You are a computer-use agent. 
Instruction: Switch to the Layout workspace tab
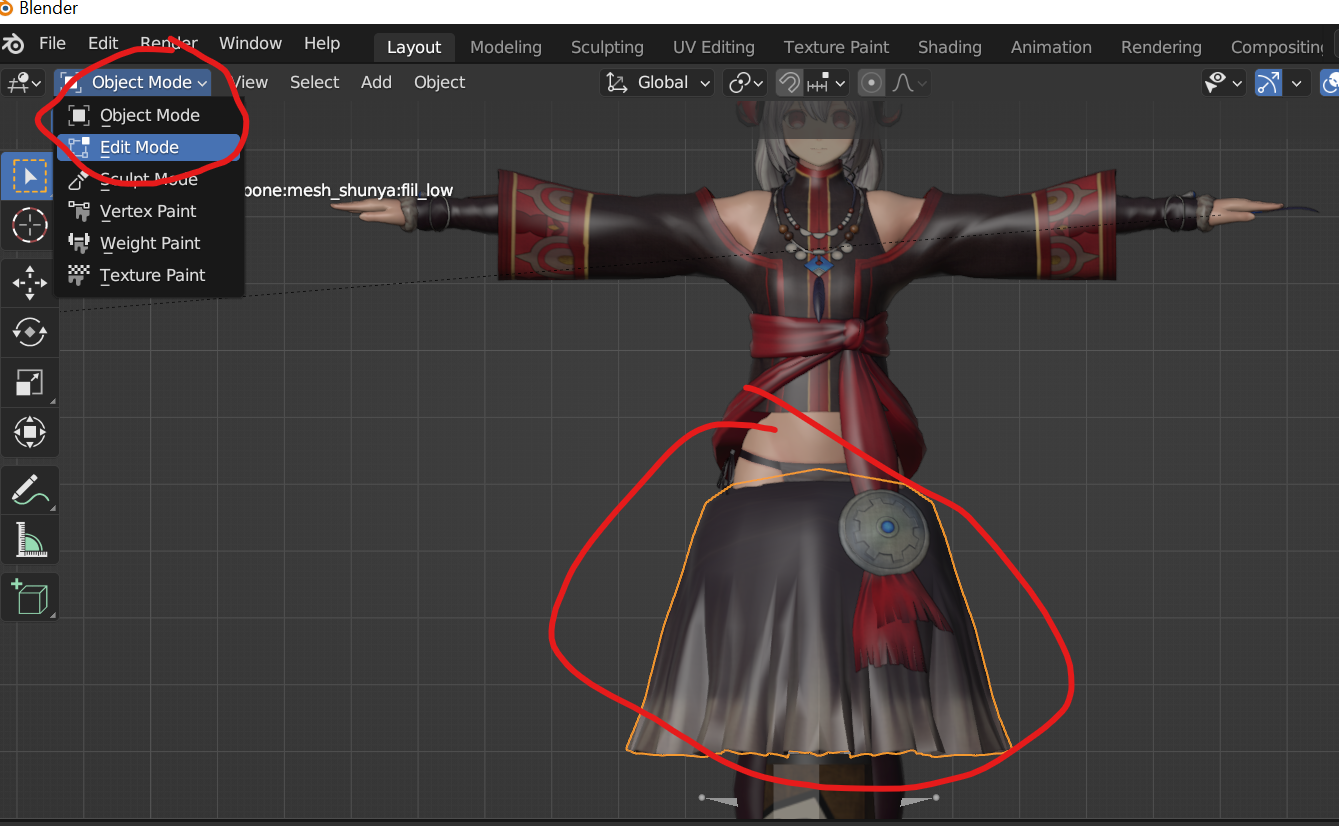point(414,47)
